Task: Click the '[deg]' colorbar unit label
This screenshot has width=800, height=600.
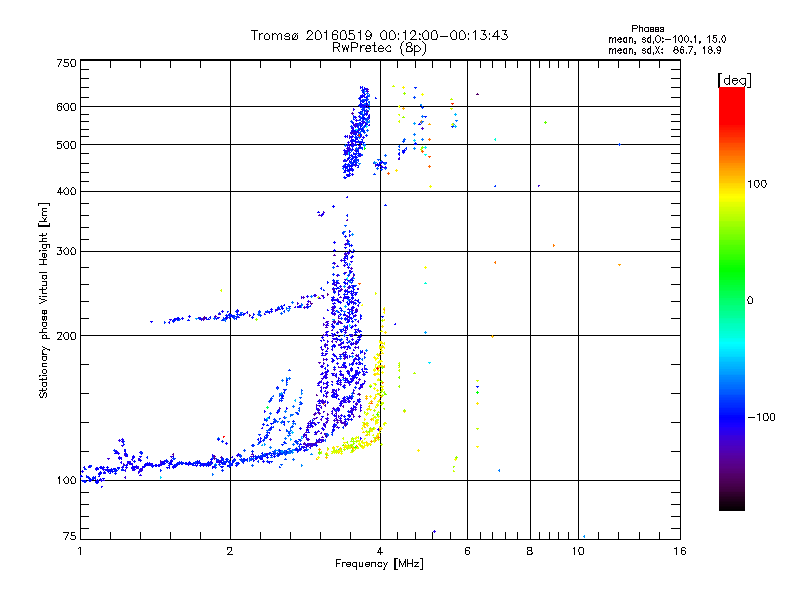Action: [734, 80]
